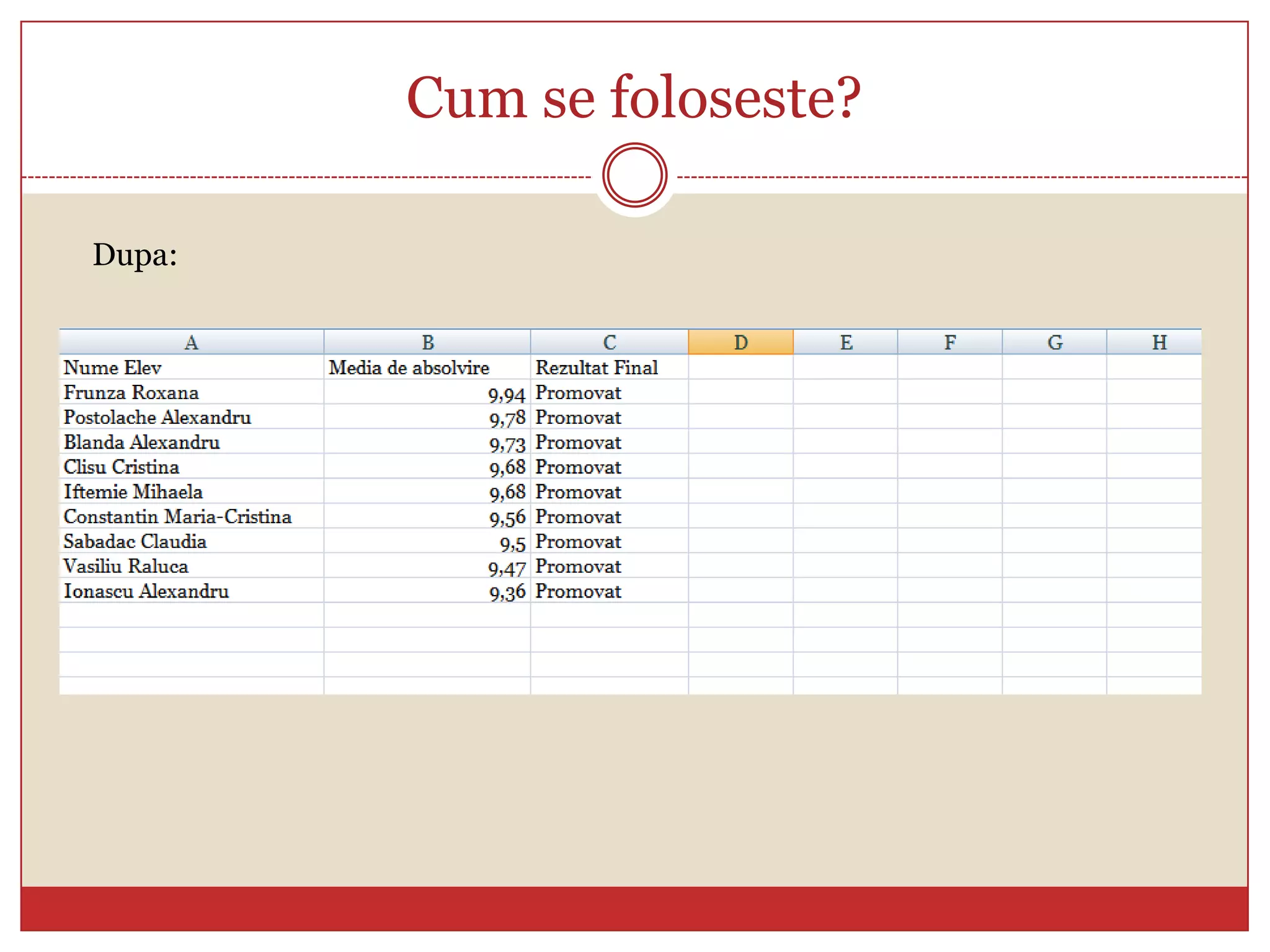This screenshot has height=952, width=1270.
Task: Click cell Constantin Maria-Cristina
Action: tap(178, 516)
